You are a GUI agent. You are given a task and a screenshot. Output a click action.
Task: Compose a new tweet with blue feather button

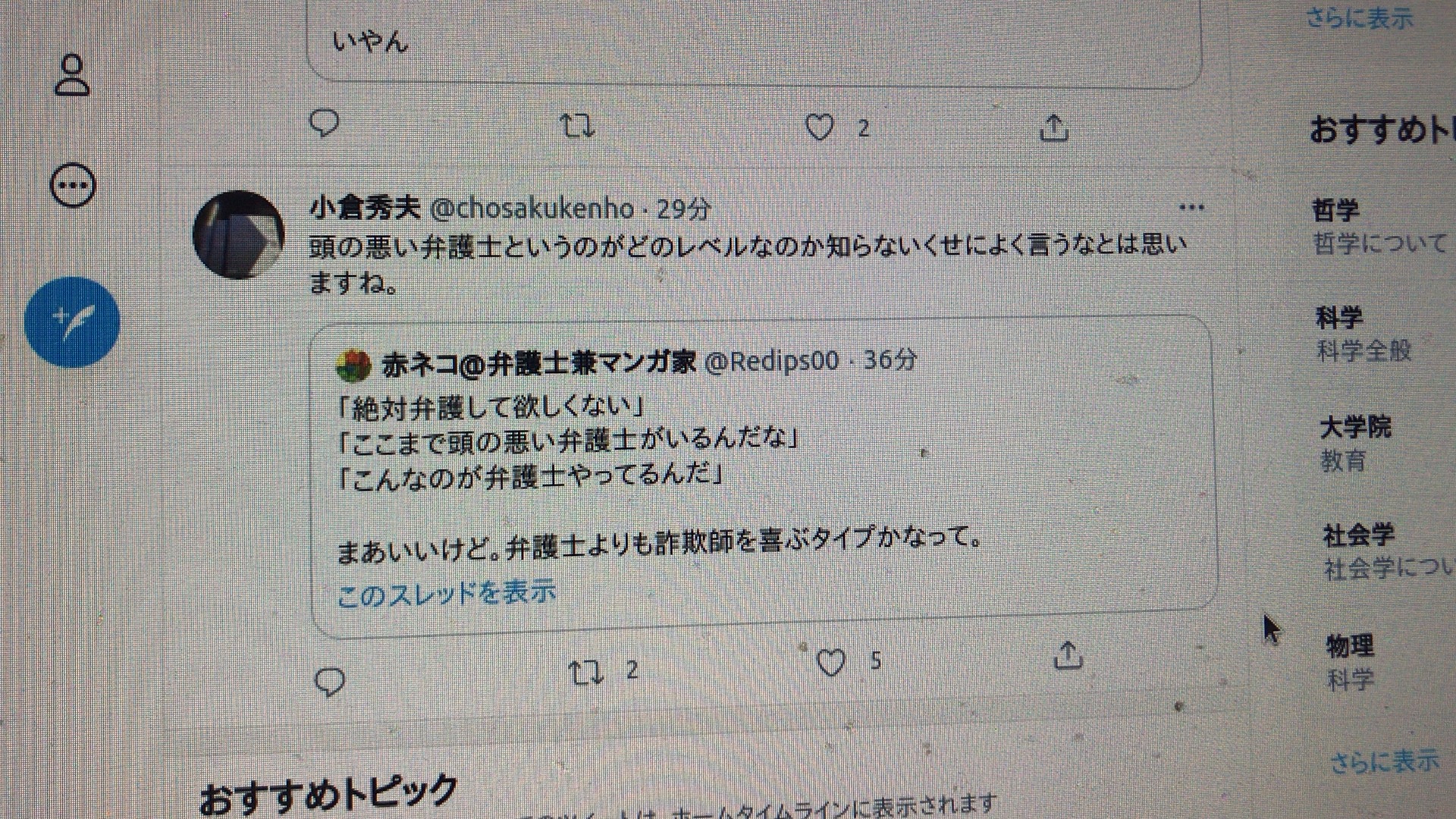(x=72, y=322)
